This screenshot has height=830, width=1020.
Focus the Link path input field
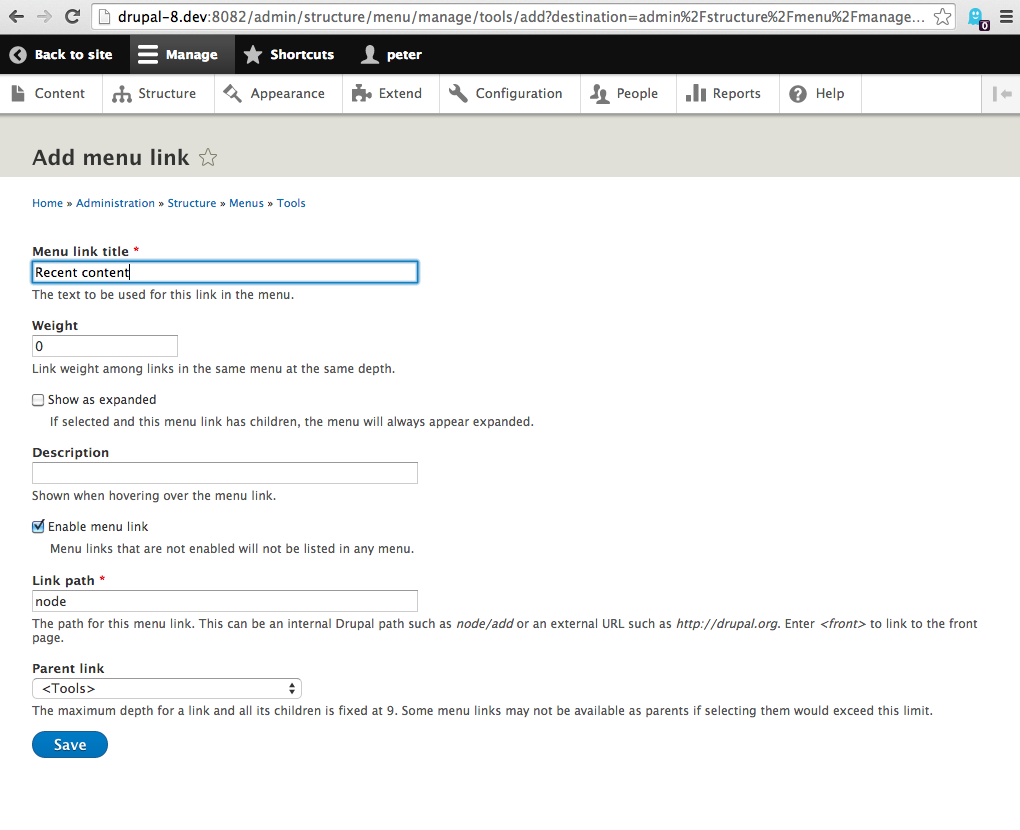click(225, 601)
